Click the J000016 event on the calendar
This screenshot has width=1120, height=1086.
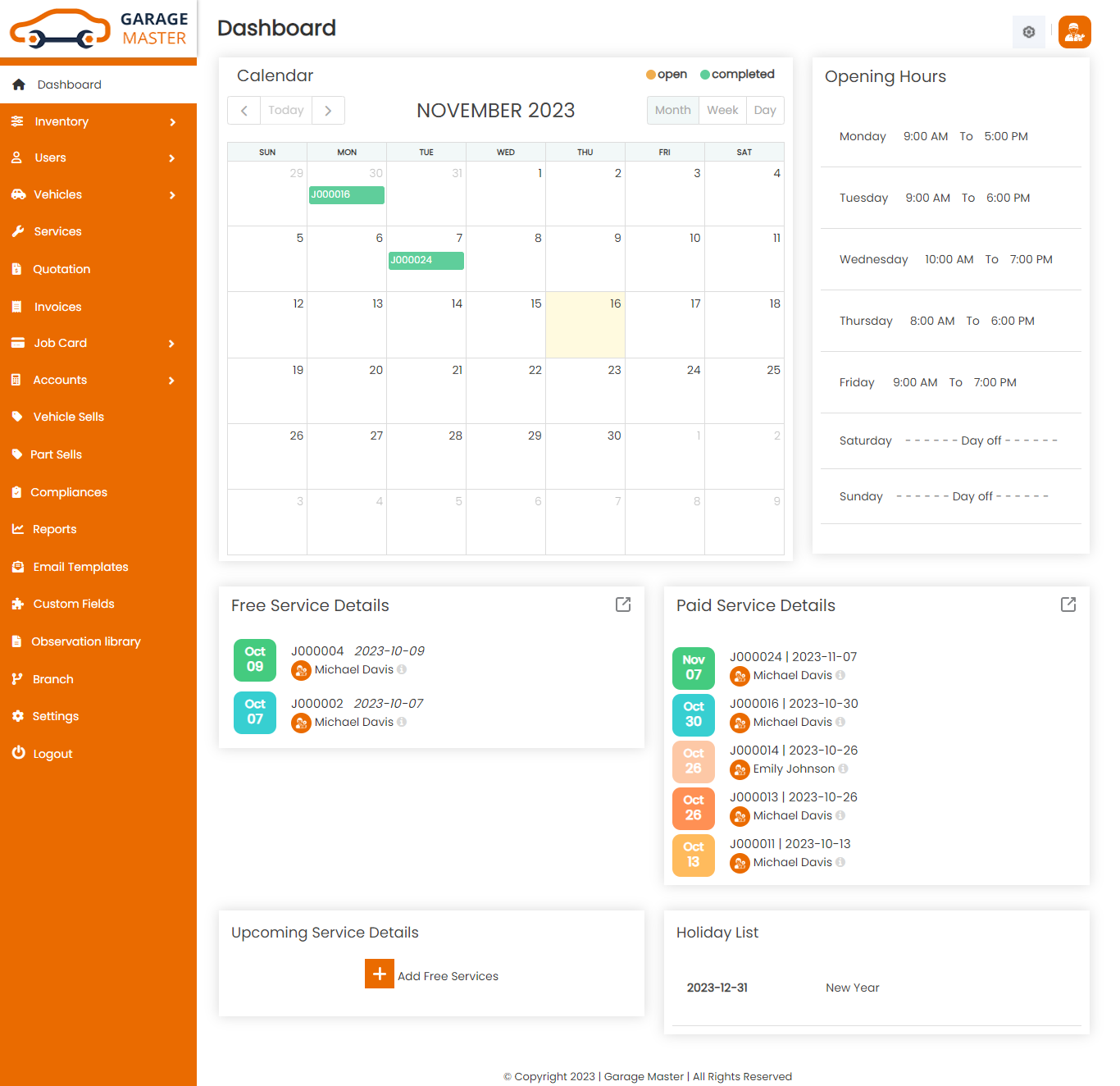[346, 194]
